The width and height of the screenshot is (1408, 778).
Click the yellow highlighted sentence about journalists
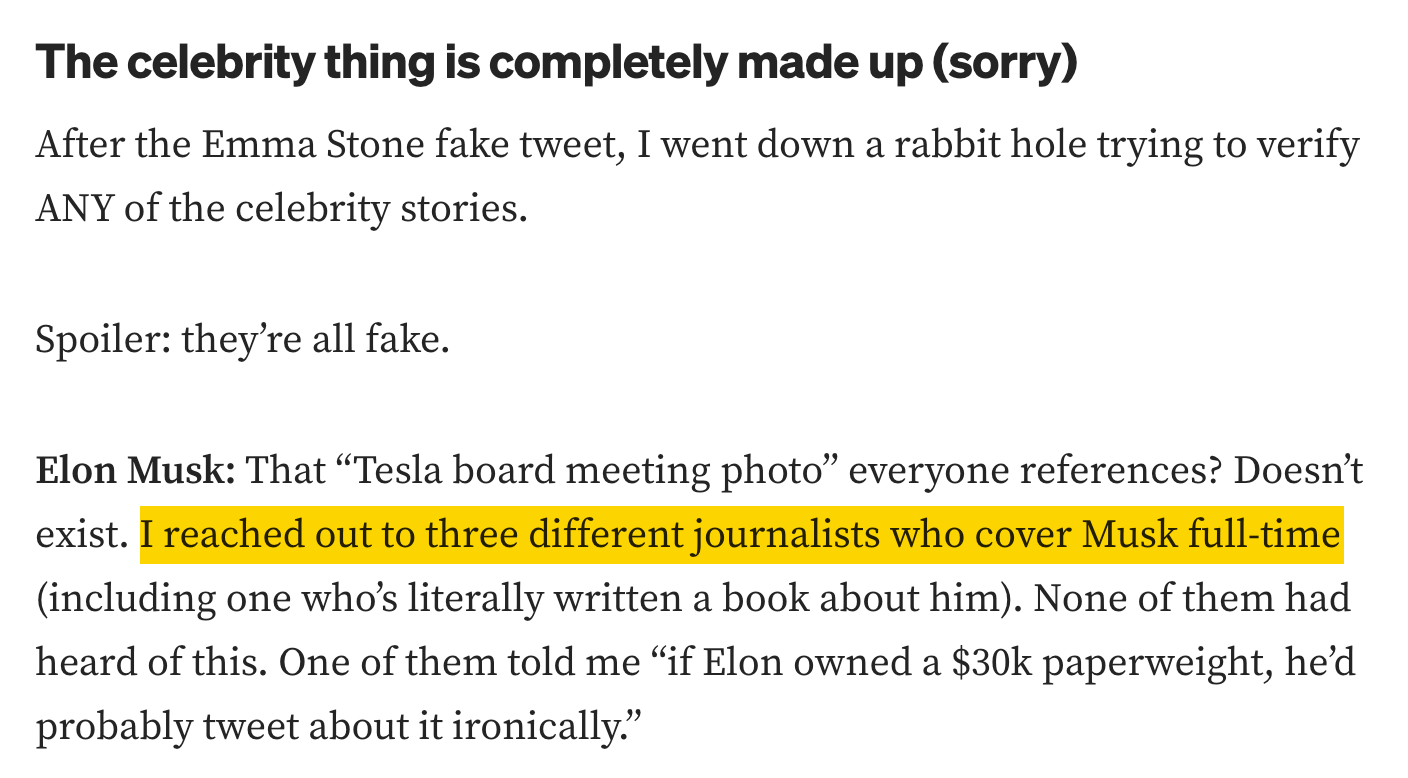740,535
